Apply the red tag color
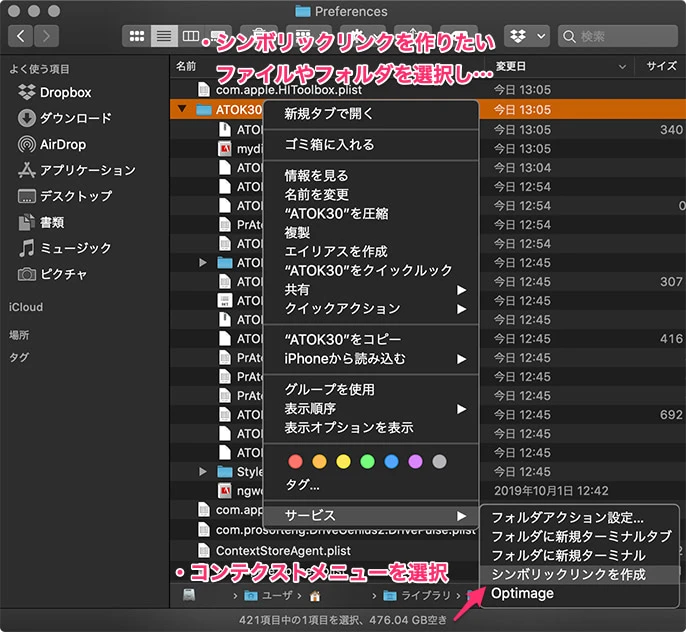Image resolution: width=686 pixels, height=632 pixels. [x=295, y=461]
